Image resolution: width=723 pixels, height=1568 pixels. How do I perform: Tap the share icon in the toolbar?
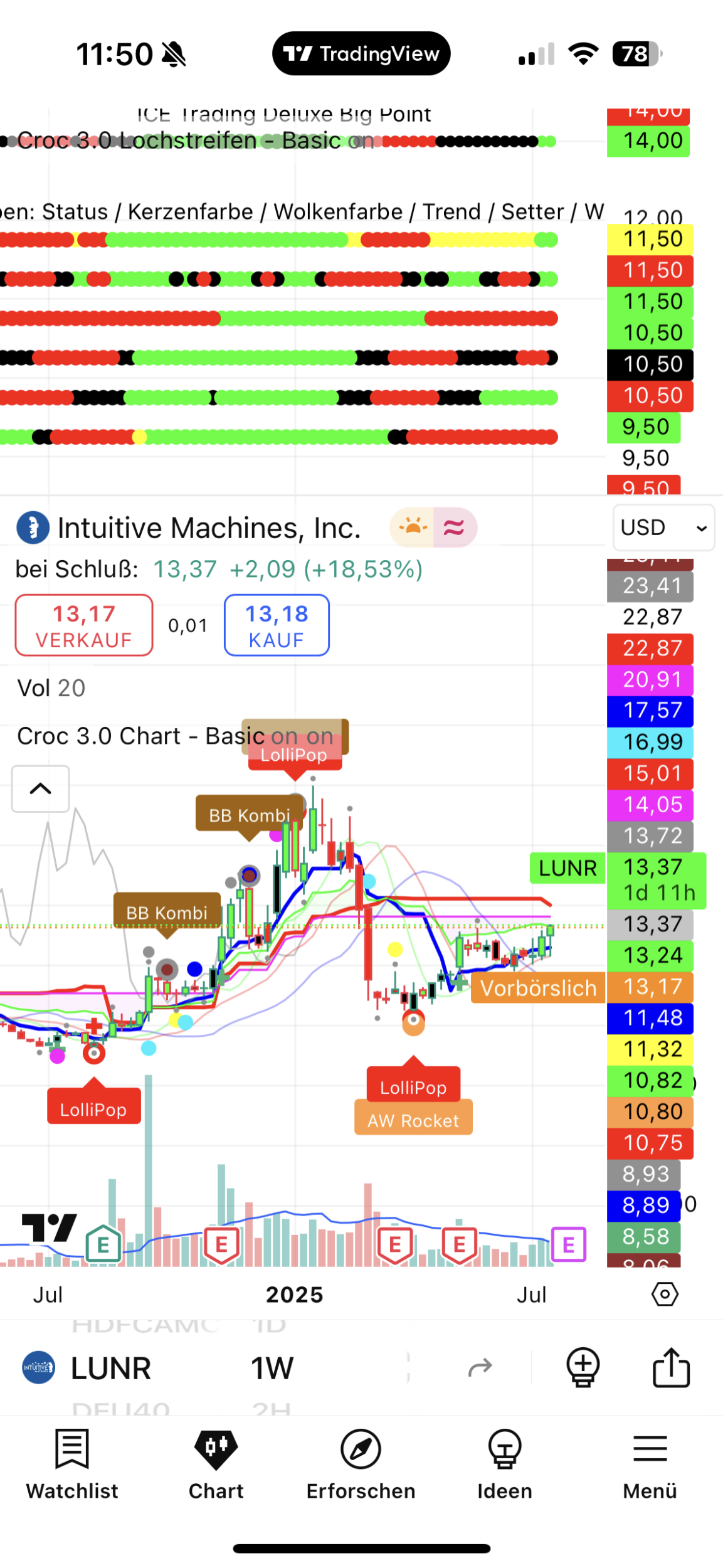point(670,1367)
